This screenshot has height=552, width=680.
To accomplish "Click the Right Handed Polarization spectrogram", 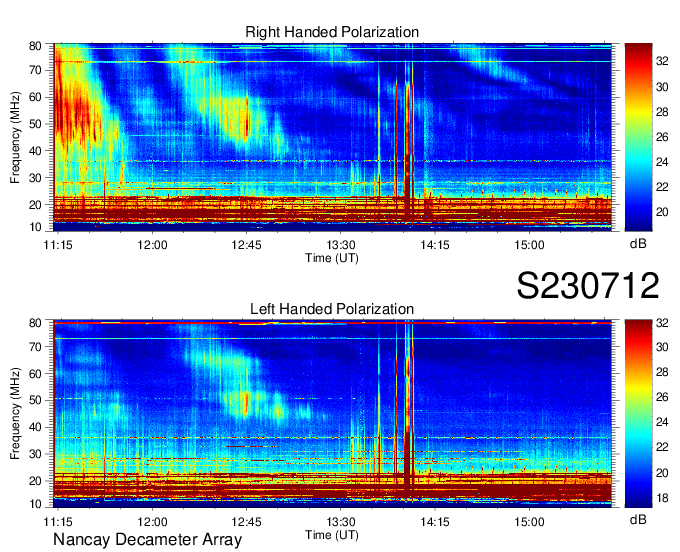I will coord(332,137).
